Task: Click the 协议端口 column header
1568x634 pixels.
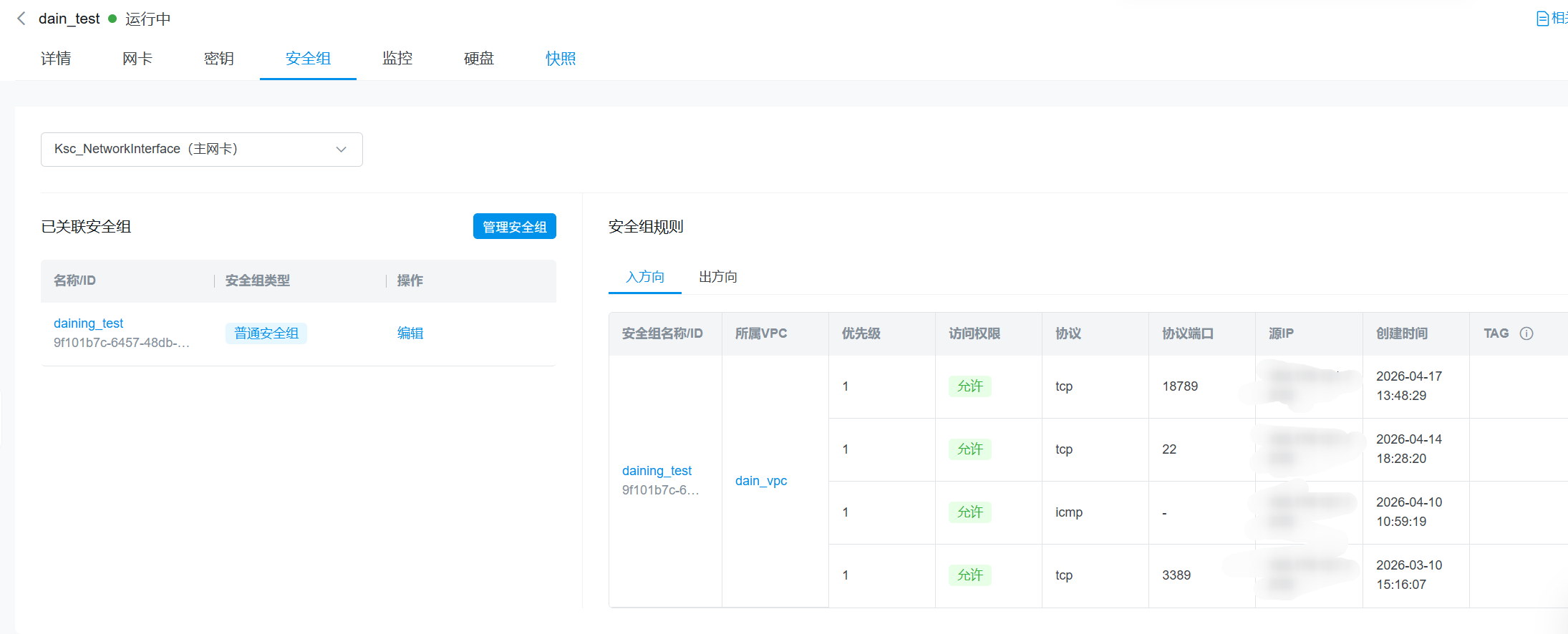Action: [x=1188, y=333]
